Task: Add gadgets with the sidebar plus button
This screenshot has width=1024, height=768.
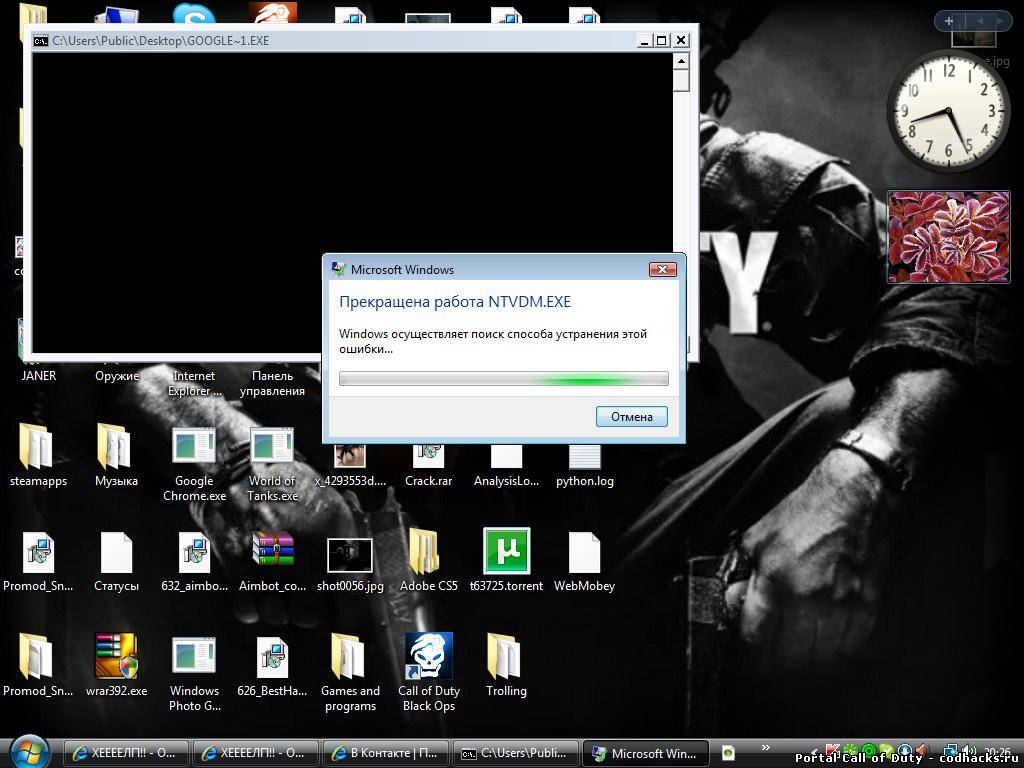Action: [949, 21]
